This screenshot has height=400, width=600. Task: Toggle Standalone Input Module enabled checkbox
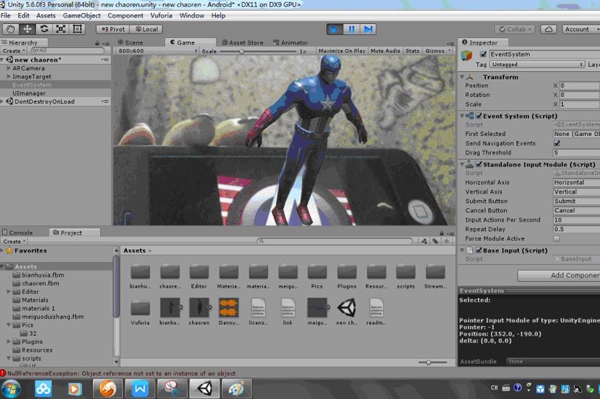click(x=478, y=164)
